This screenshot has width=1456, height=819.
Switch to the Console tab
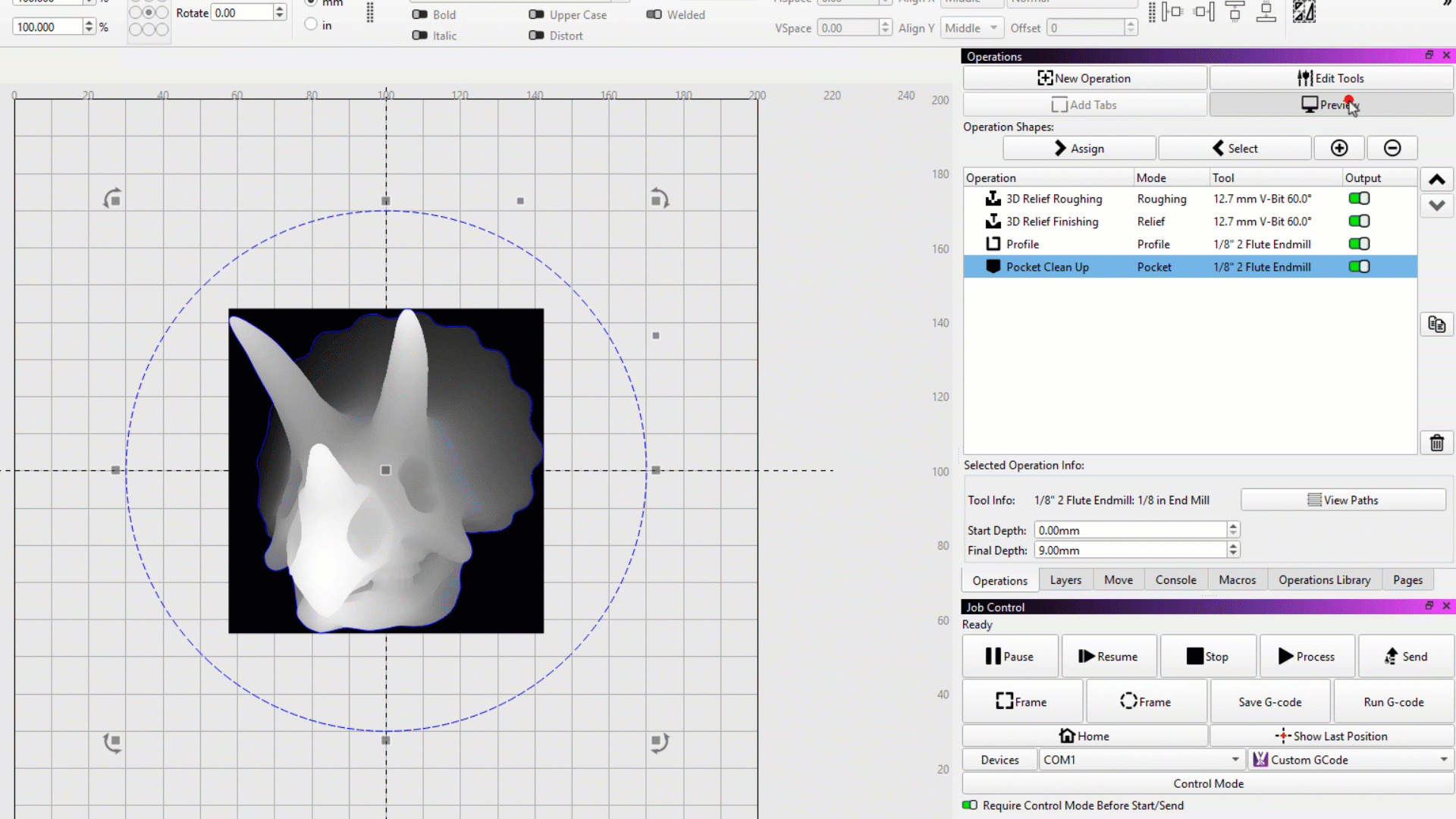[x=1175, y=580]
